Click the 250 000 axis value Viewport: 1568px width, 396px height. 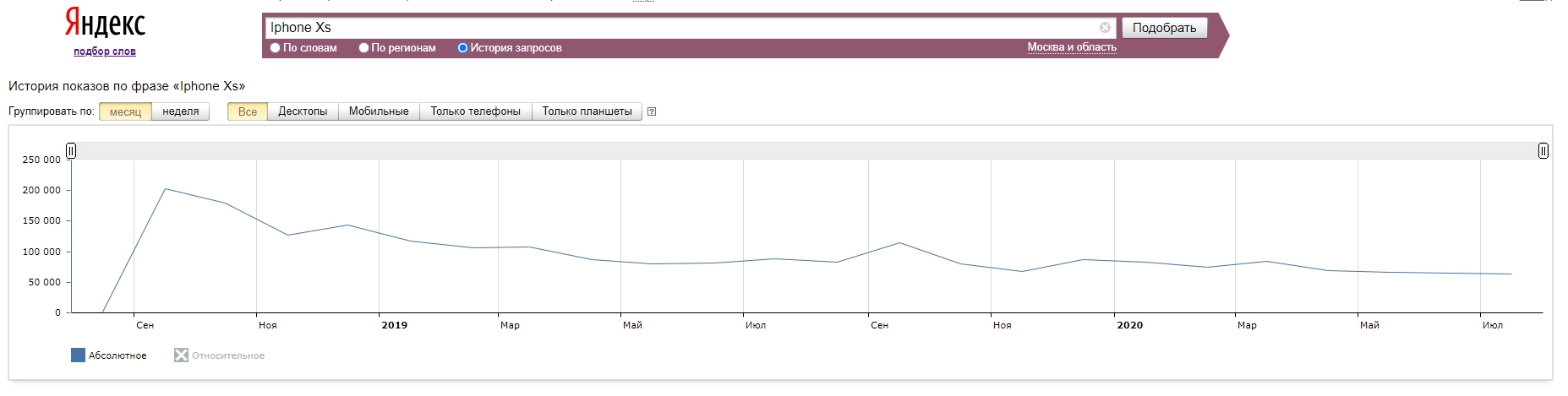tap(41, 160)
